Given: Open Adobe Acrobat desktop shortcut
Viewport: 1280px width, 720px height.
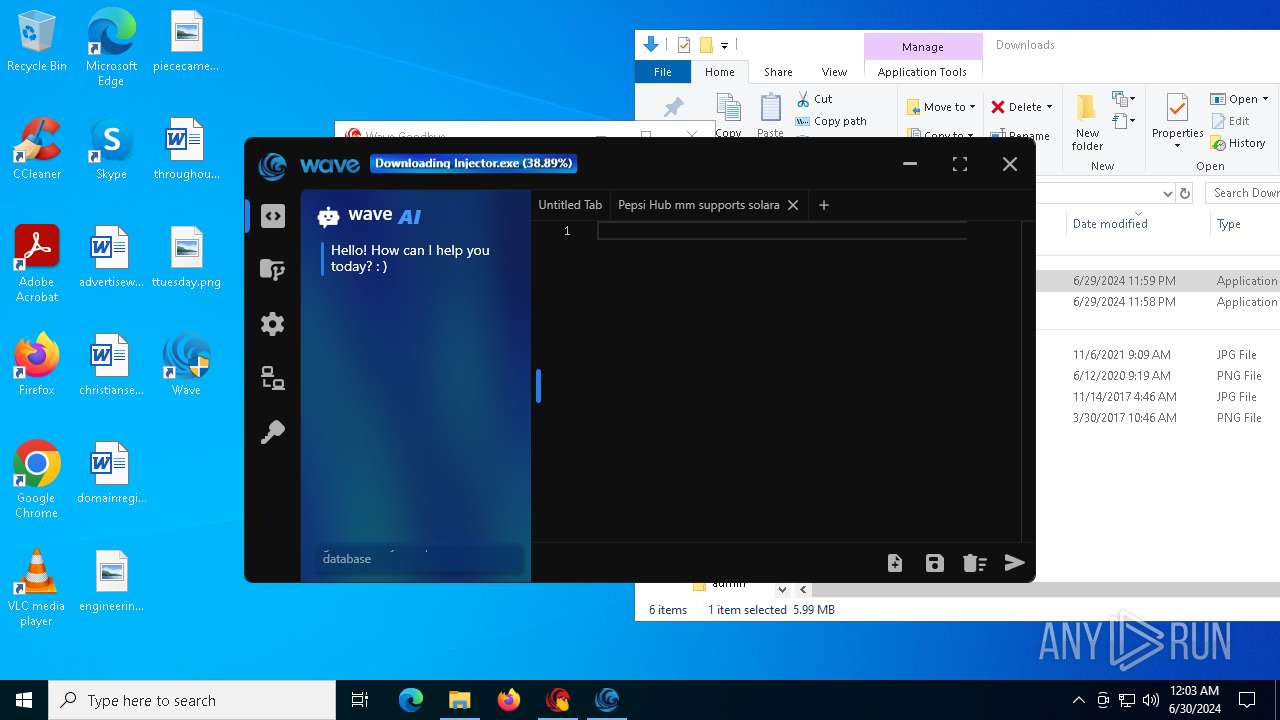Looking at the screenshot, I should 36,264.
